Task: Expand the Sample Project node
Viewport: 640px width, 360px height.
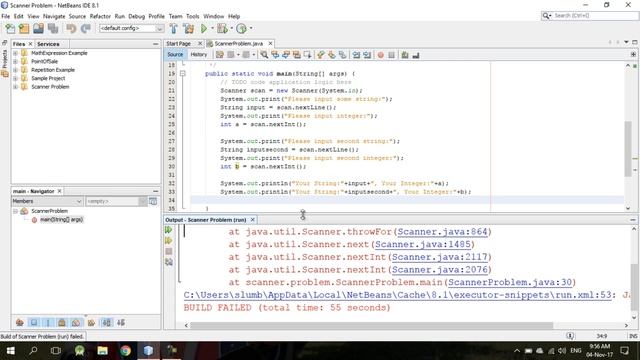Action: 15,78
